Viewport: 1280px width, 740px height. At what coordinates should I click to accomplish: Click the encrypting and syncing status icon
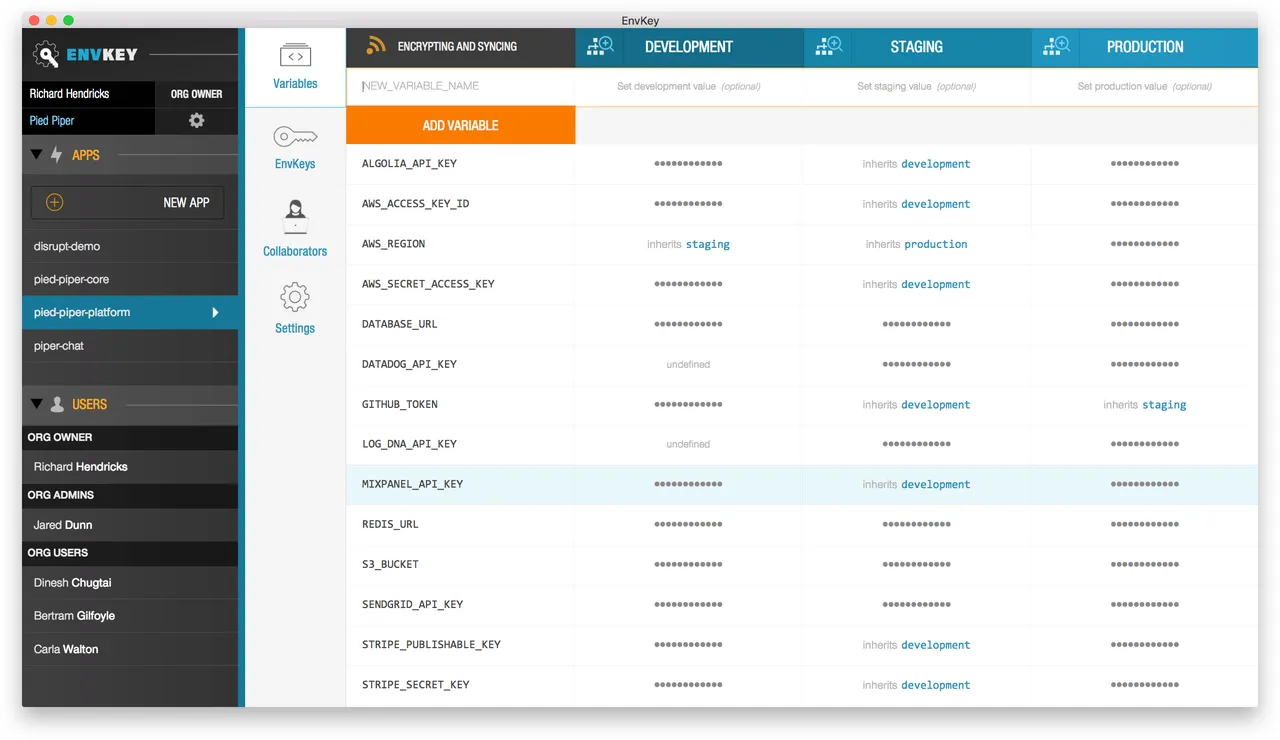click(x=376, y=46)
